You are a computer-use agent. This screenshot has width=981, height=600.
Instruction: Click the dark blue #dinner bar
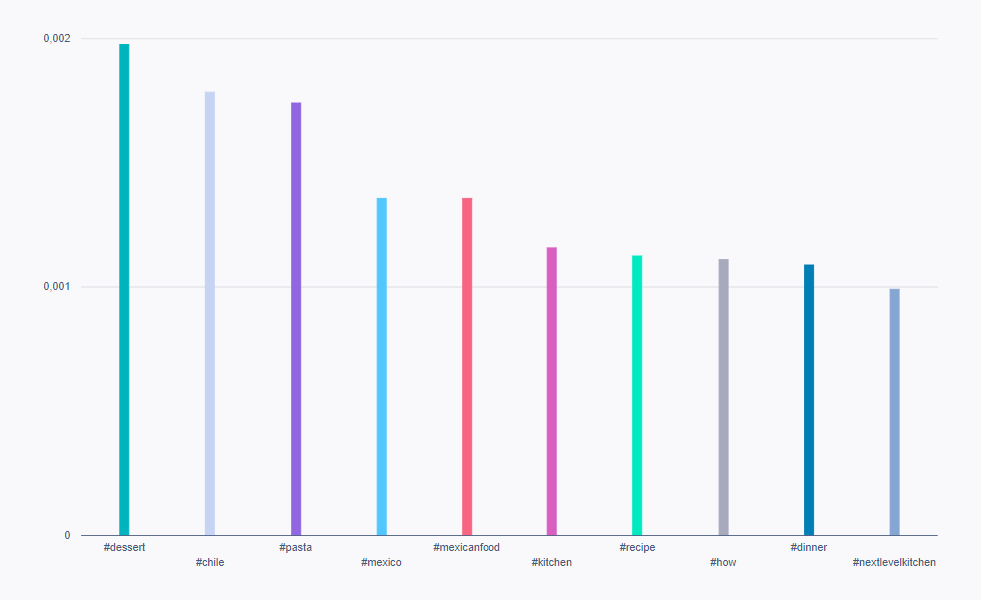[x=809, y=400]
